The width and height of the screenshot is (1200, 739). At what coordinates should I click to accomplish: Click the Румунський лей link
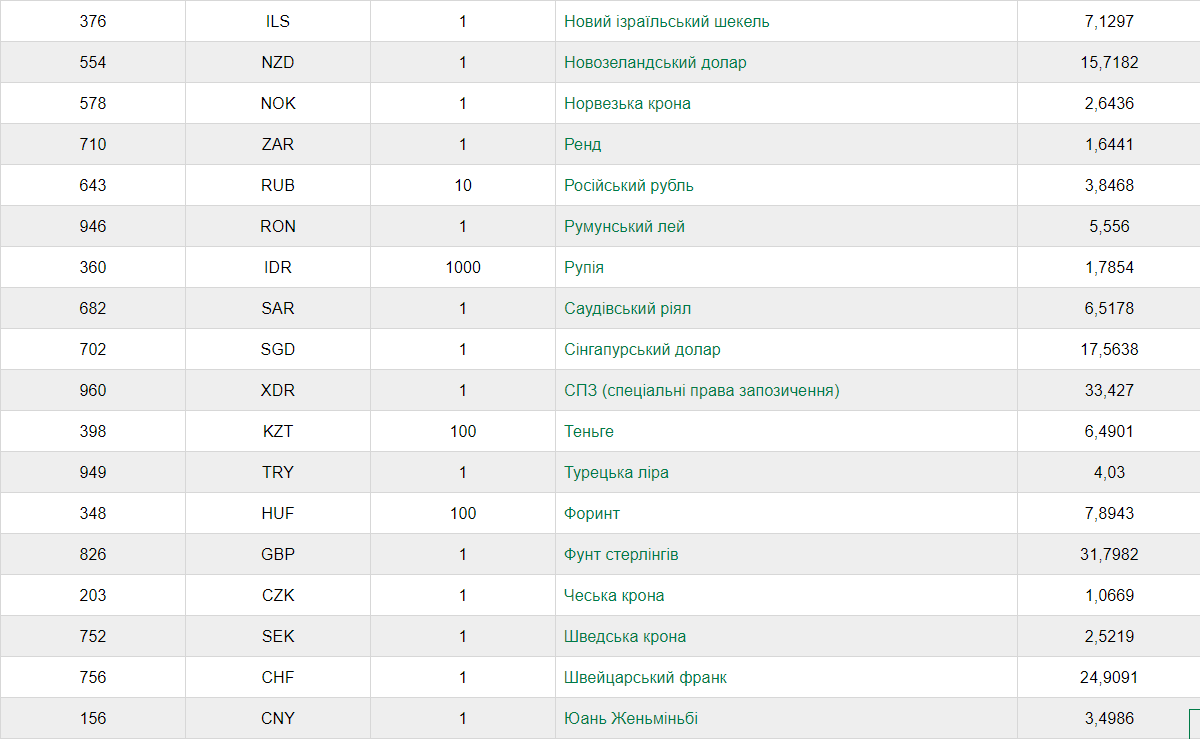pyautogui.click(x=624, y=226)
